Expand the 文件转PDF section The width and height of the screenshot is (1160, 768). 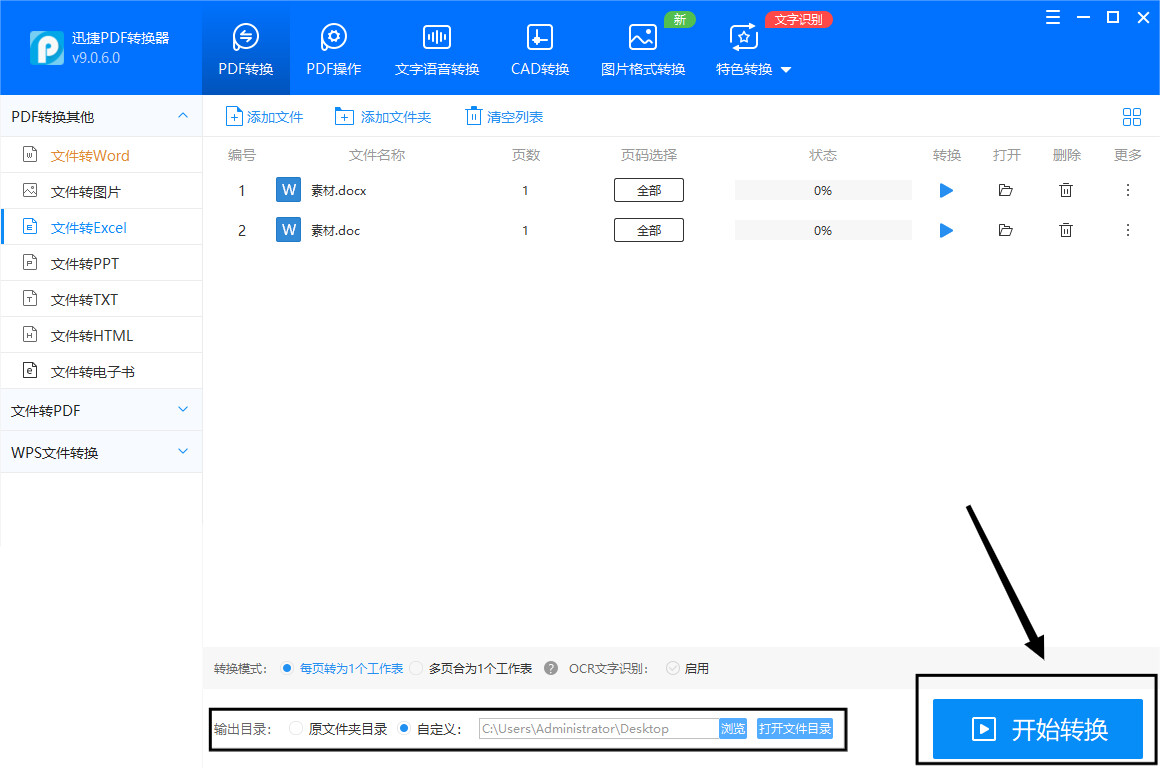click(101, 409)
